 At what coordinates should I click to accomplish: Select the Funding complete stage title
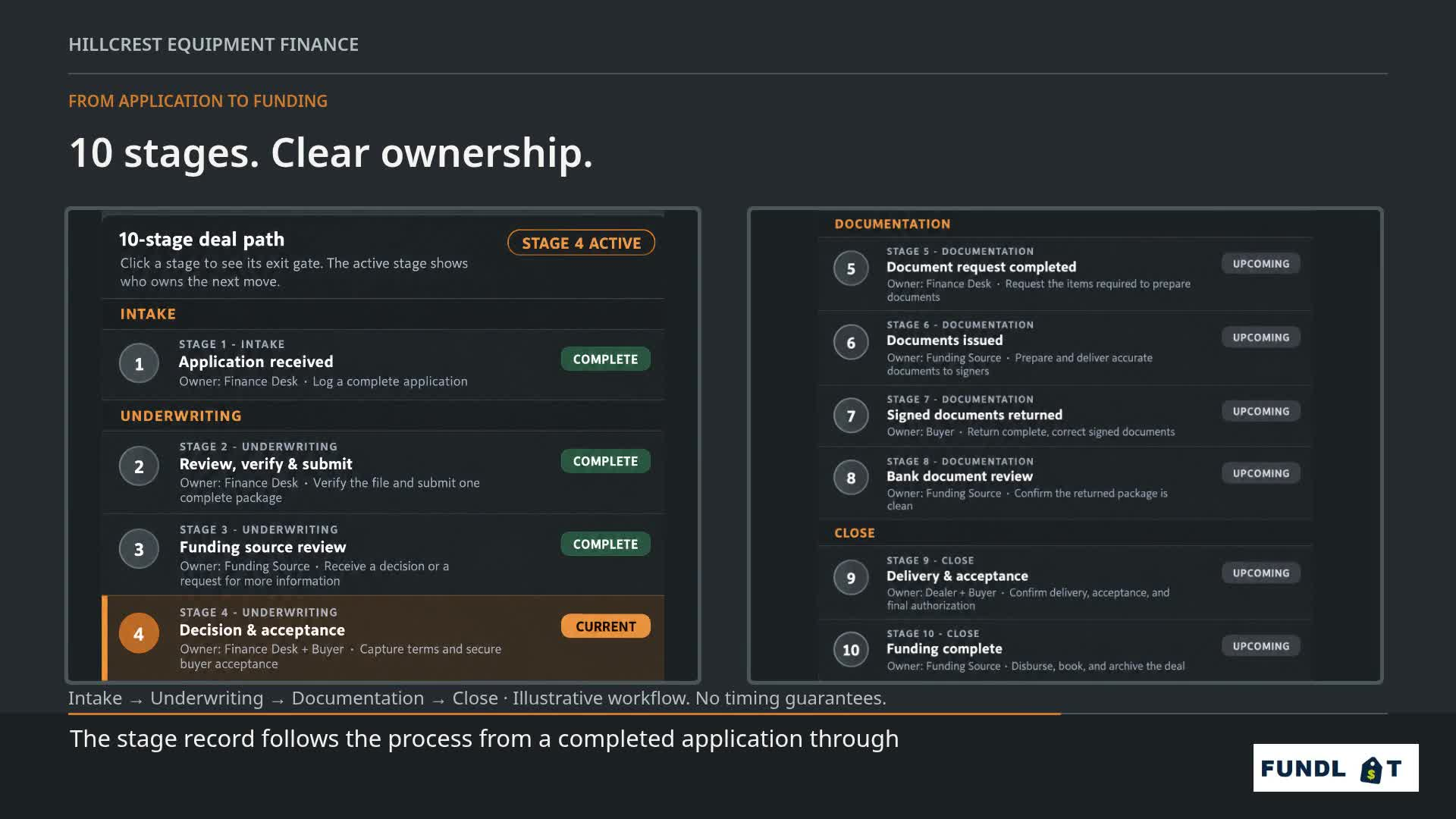944,648
